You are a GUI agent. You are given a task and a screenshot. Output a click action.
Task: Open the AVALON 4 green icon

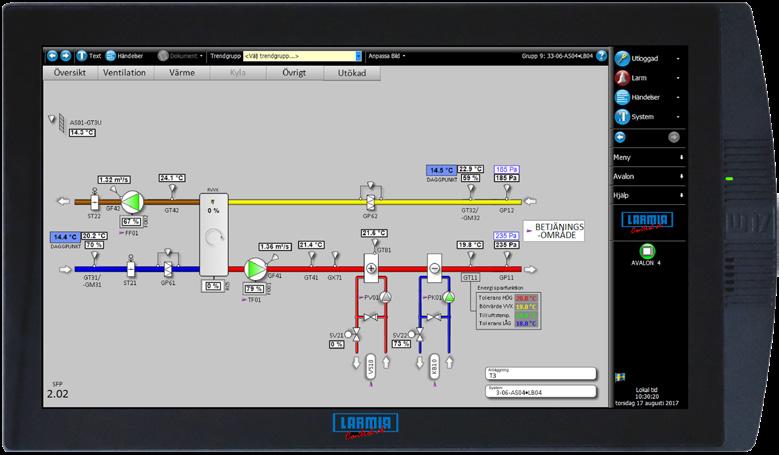tap(646, 251)
